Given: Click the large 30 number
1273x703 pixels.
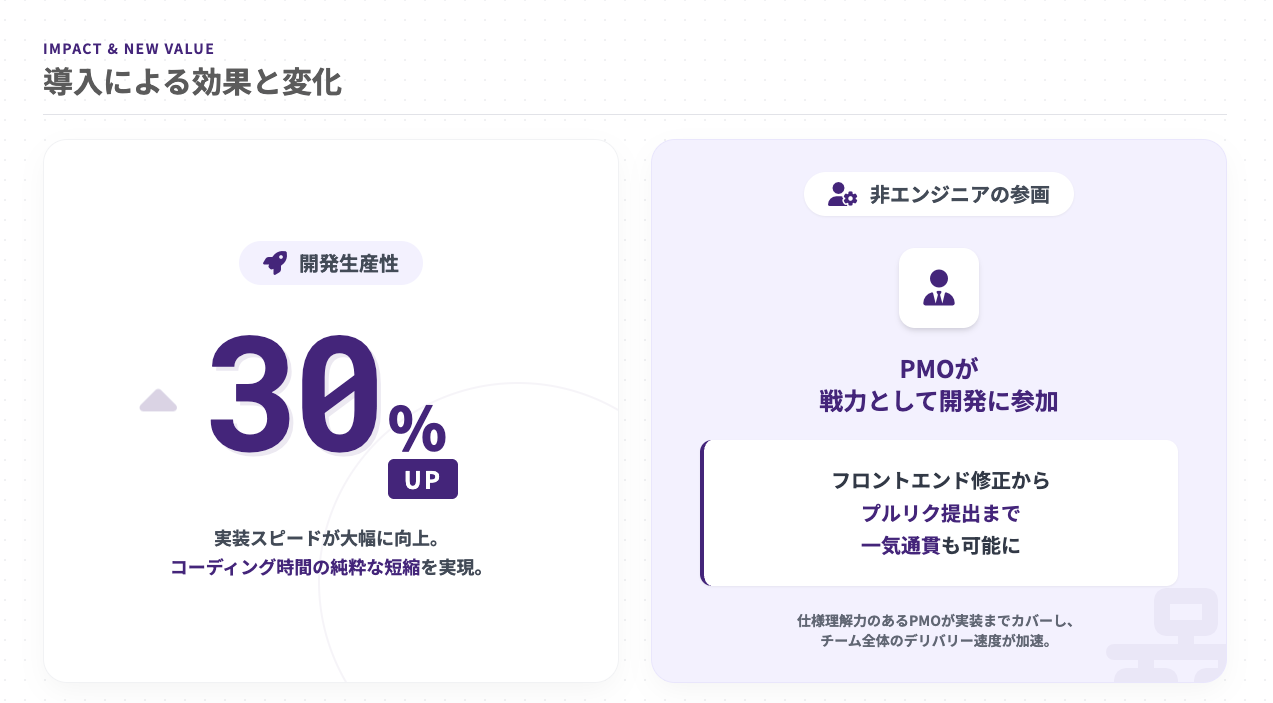Looking at the screenshot, I should [x=295, y=393].
